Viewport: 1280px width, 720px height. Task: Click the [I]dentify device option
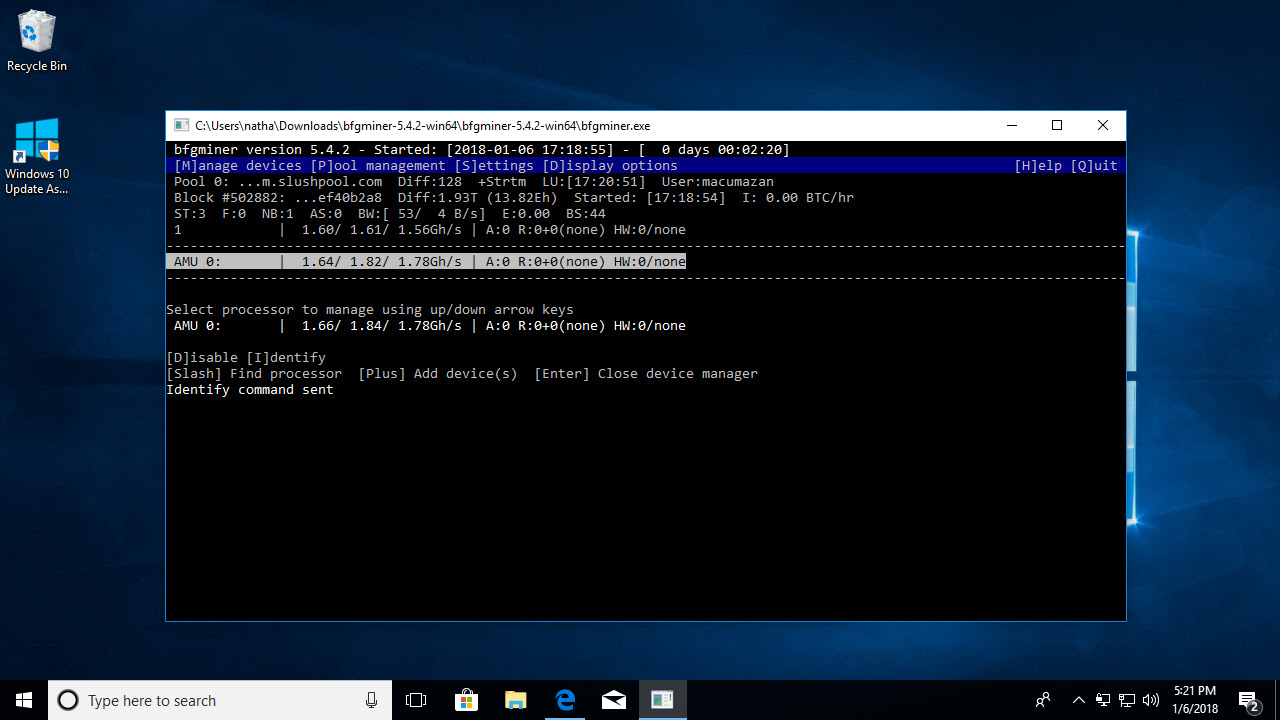click(x=286, y=358)
